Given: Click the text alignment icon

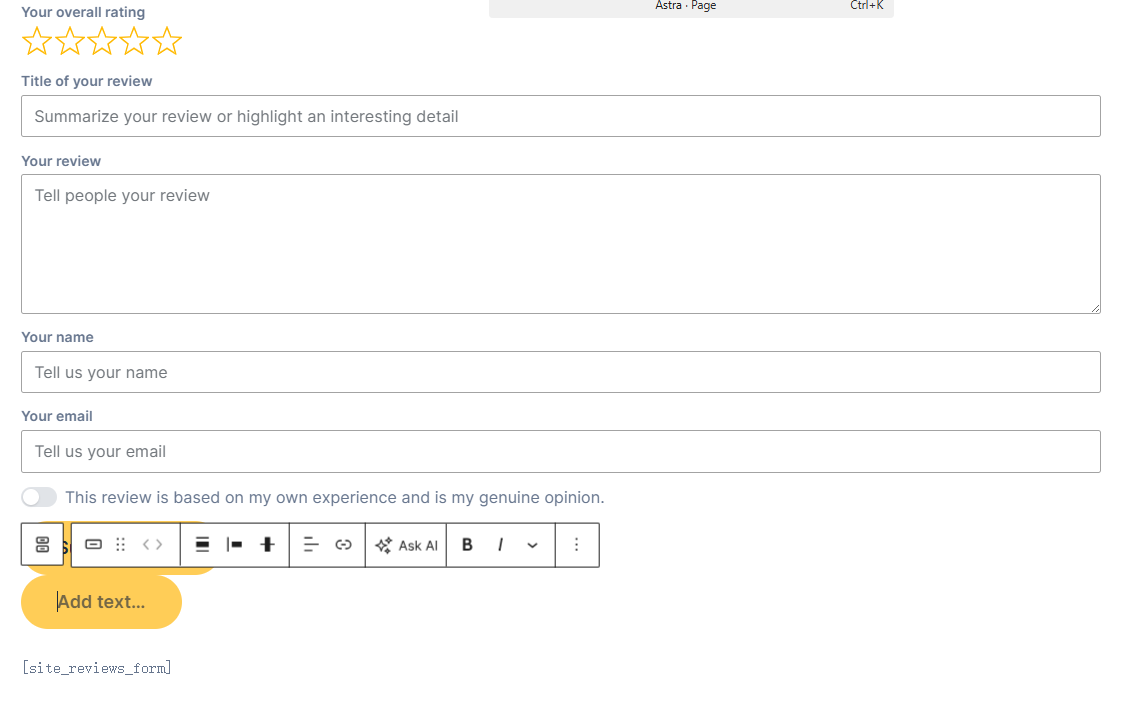Looking at the screenshot, I should [311, 544].
